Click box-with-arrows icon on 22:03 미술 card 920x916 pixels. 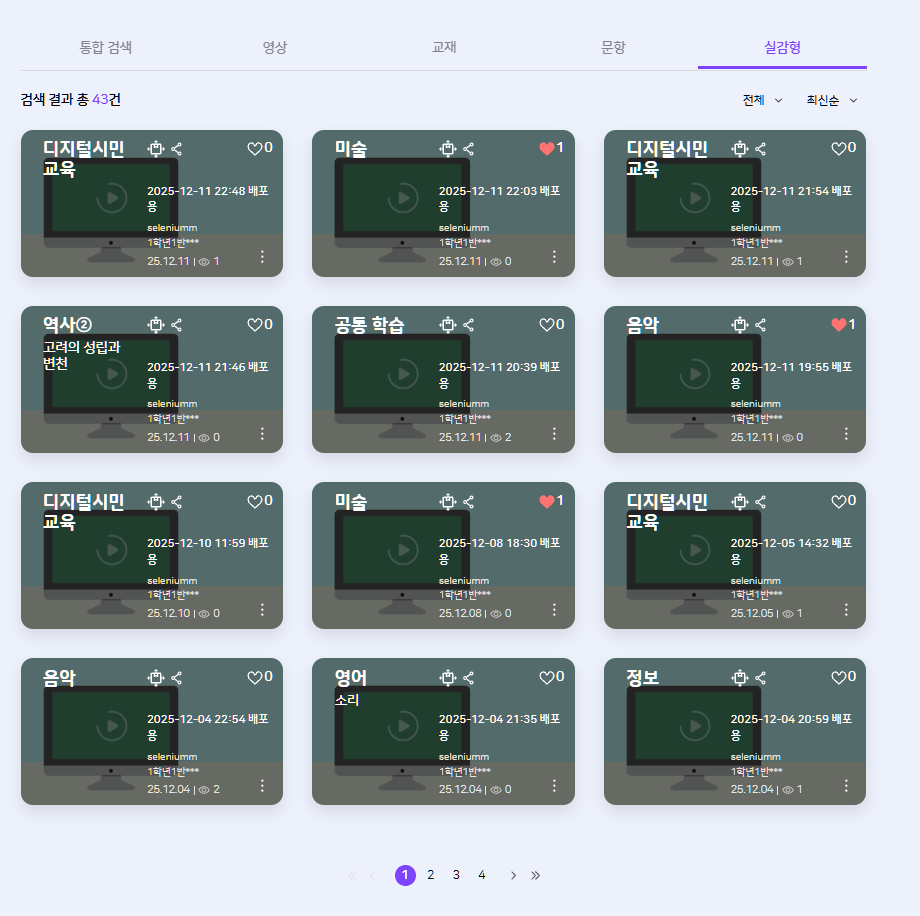click(448, 149)
